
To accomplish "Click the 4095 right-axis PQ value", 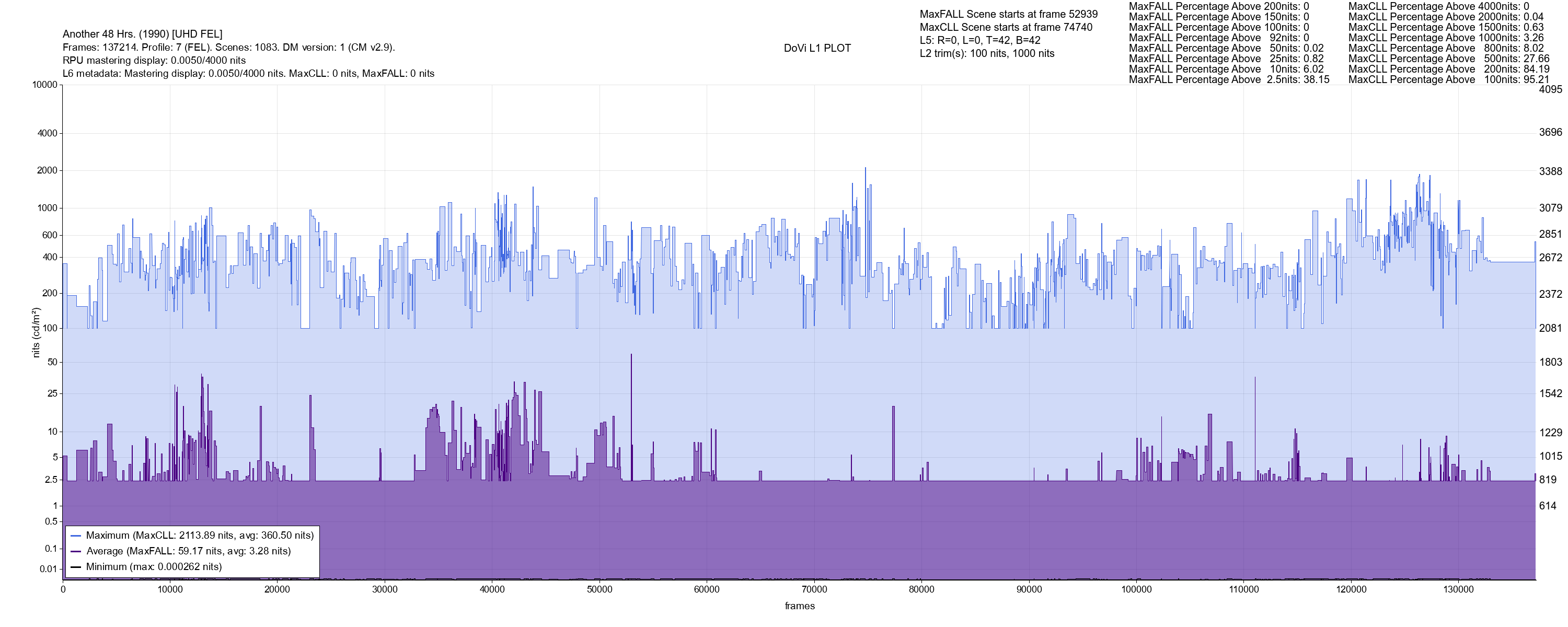I will 1550,89.
